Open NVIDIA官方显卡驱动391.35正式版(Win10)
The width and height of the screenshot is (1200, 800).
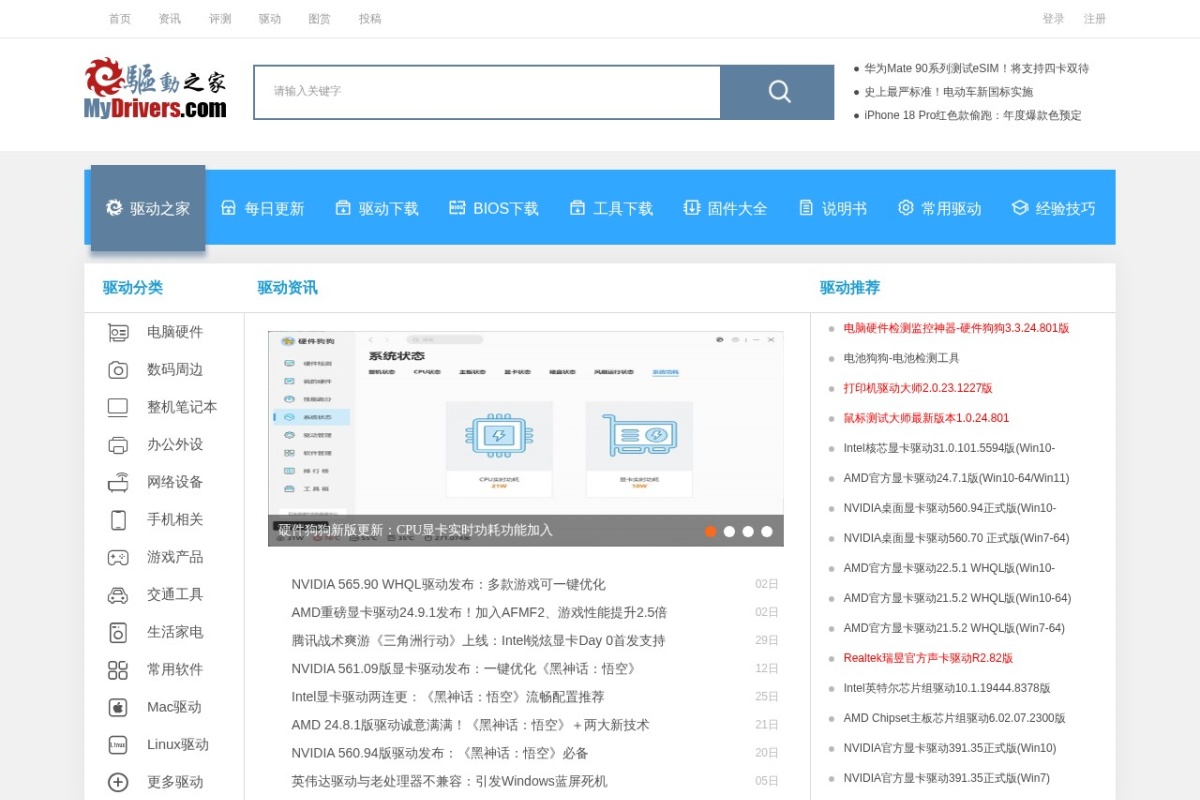tap(949, 748)
